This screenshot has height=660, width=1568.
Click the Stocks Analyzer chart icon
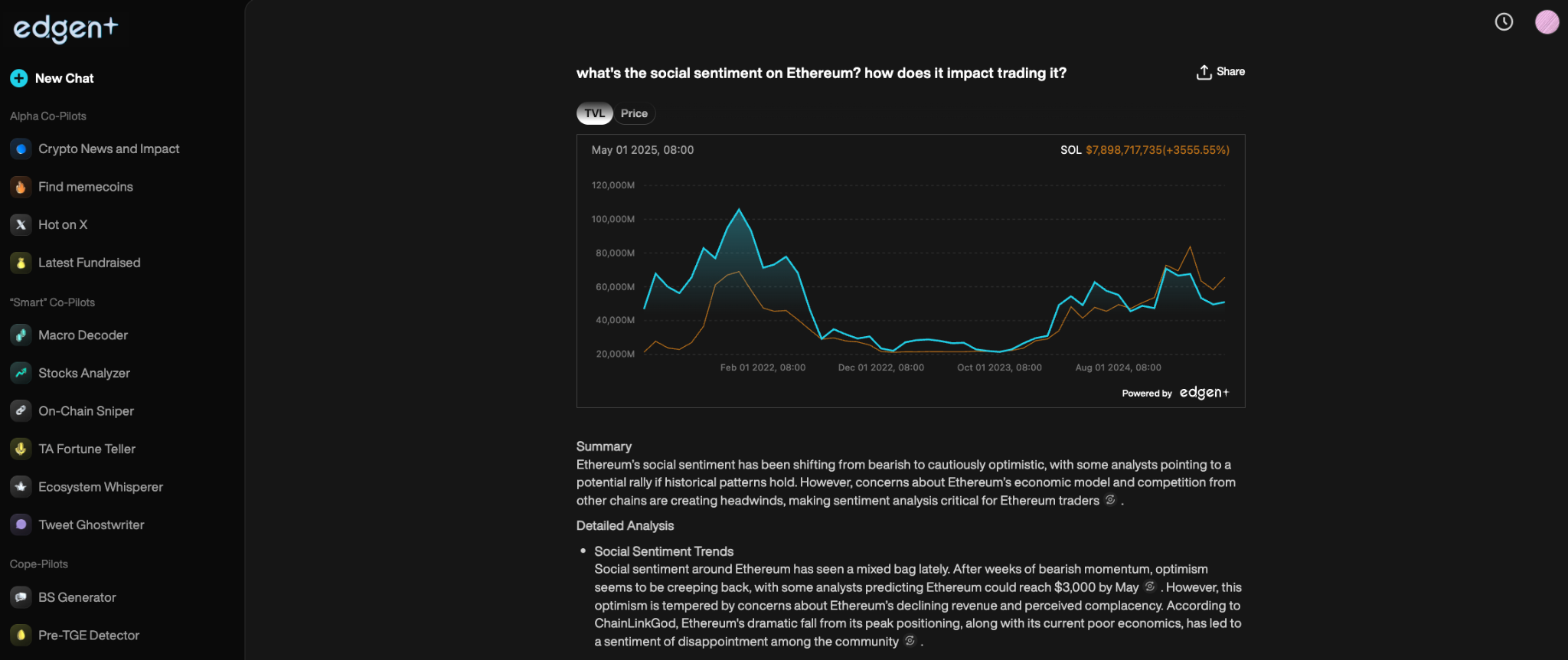tap(21, 373)
